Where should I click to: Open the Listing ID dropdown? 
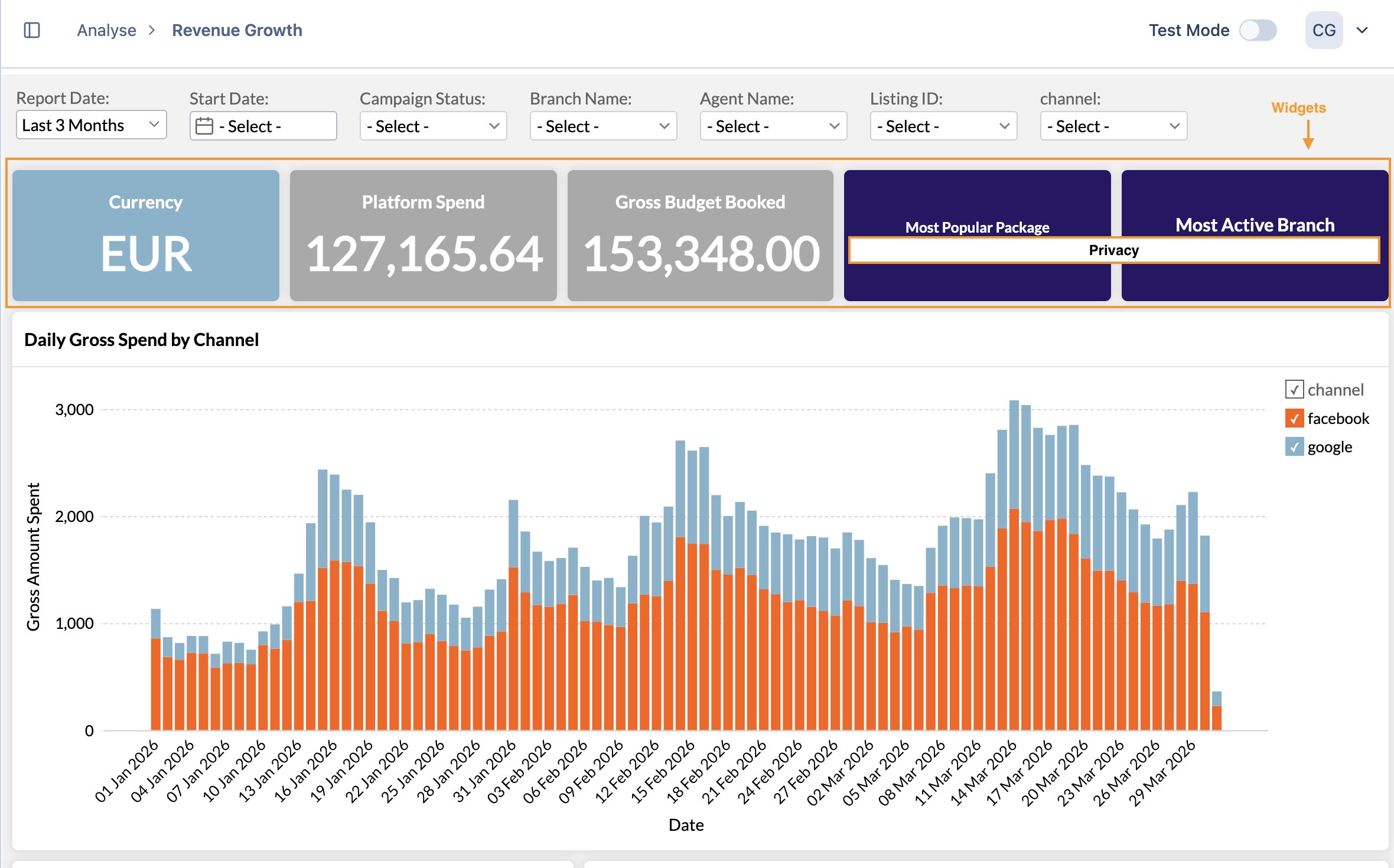click(943, 126)
